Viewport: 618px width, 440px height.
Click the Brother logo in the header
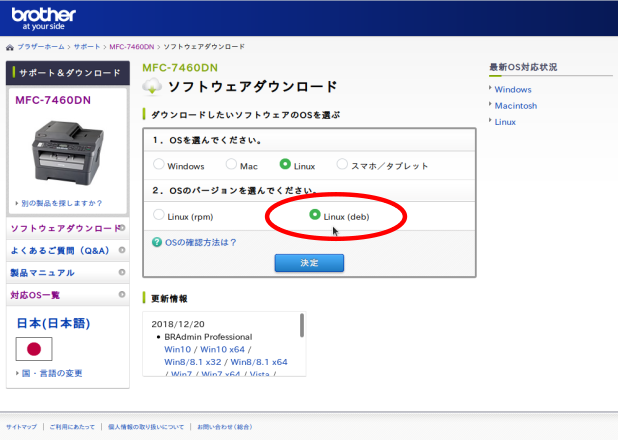pos(43,19)
